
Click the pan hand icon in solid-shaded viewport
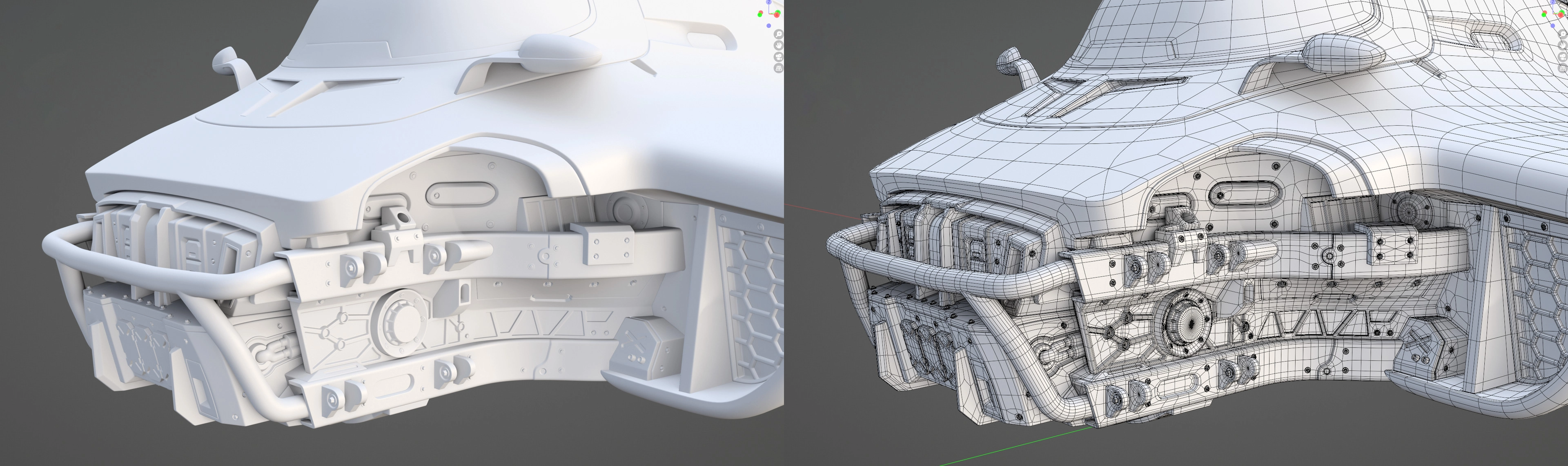pyautogui.click(x=779, y=46)
